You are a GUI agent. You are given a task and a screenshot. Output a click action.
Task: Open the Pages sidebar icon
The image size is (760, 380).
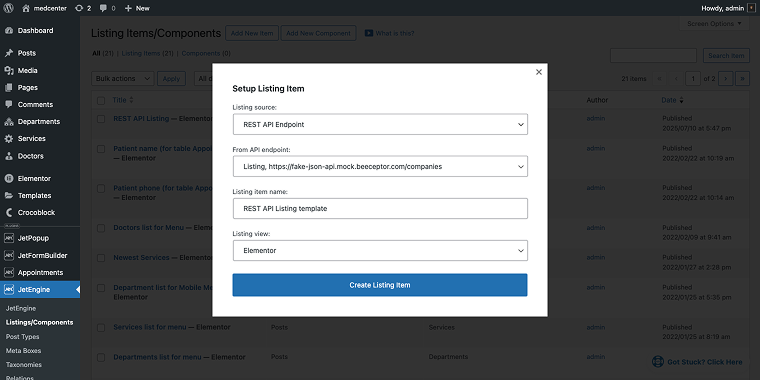[x=9, y=88]
